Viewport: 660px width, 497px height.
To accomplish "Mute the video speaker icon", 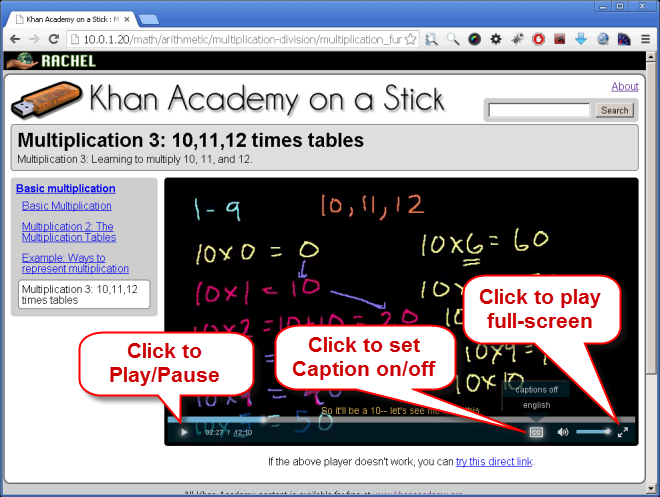I will (x=563, y=432).
